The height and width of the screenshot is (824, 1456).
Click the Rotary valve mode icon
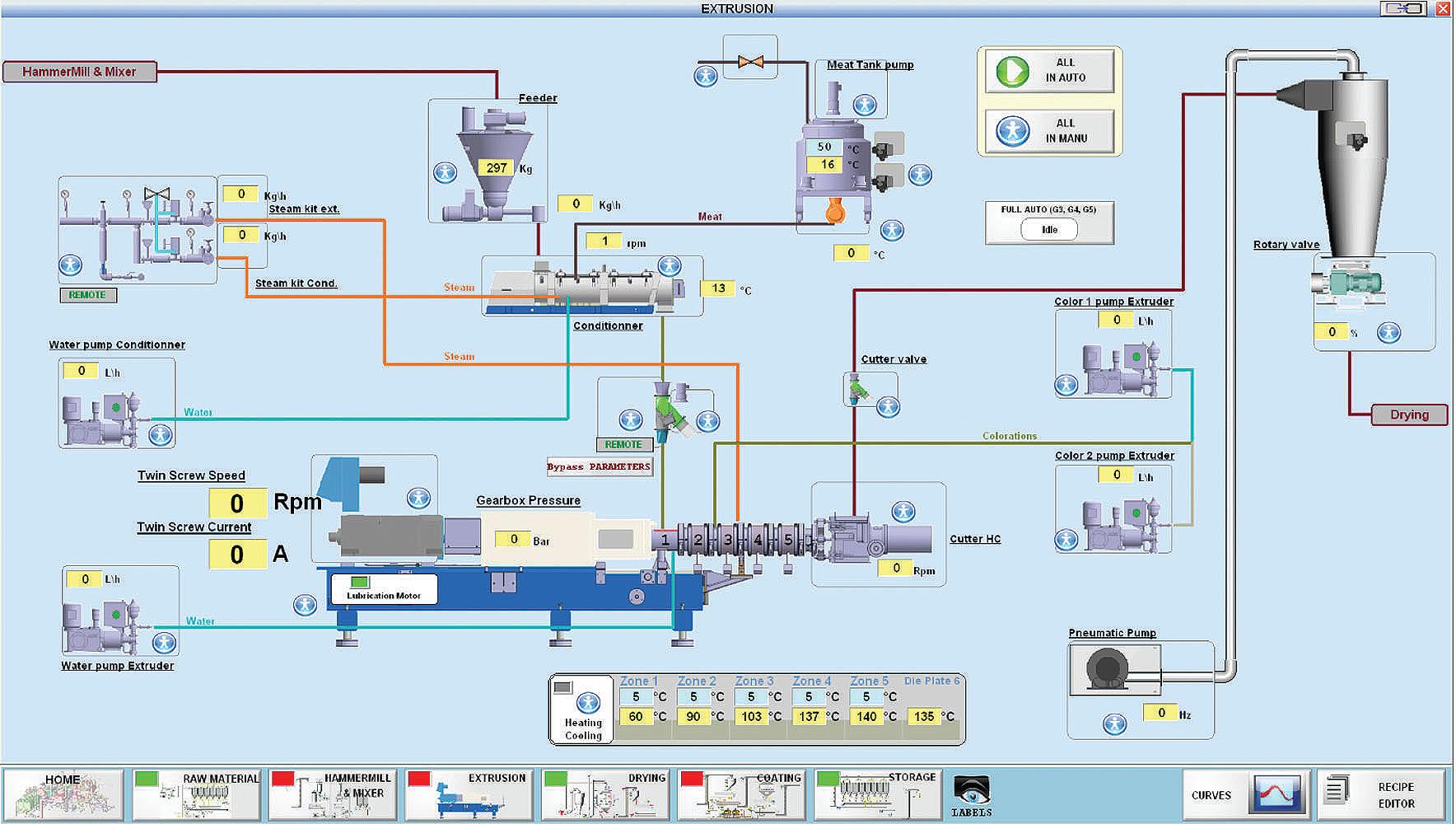(1389, 332)
